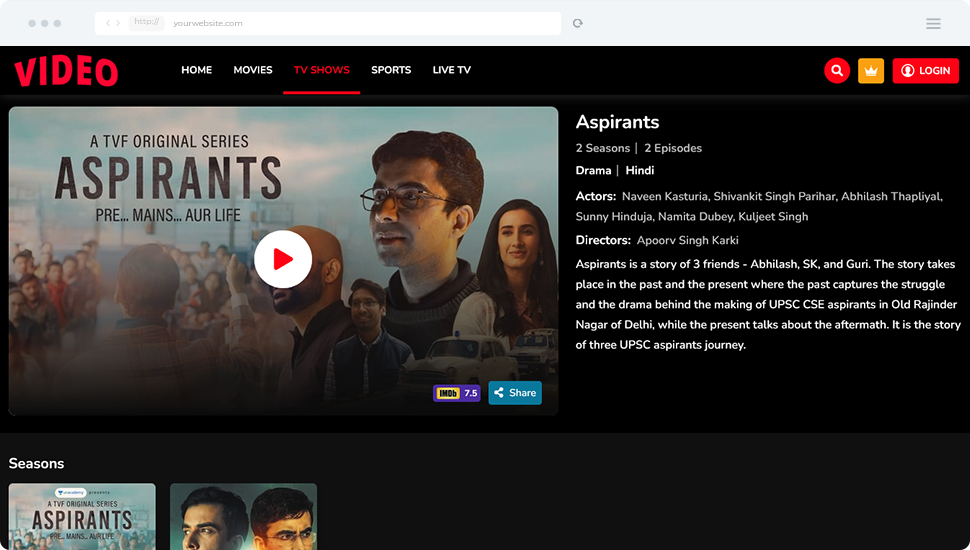970x550 pixels.
Task: Click the red search icon
Action: point(837,71)
